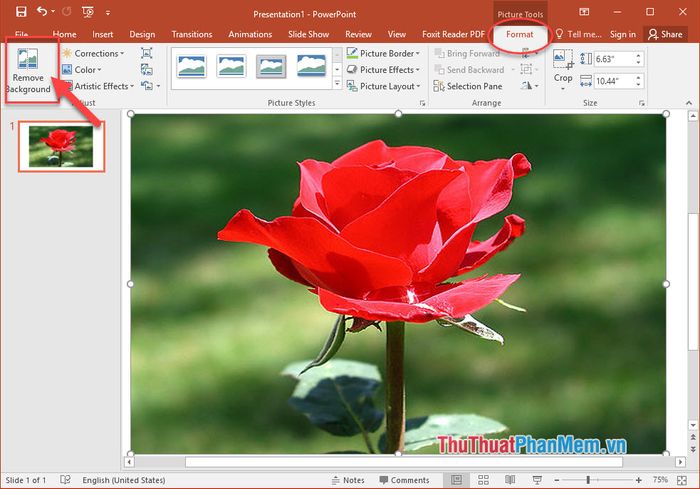The image size is (700, 489).
Task: Open the Home tab
Action: (64, 34)
